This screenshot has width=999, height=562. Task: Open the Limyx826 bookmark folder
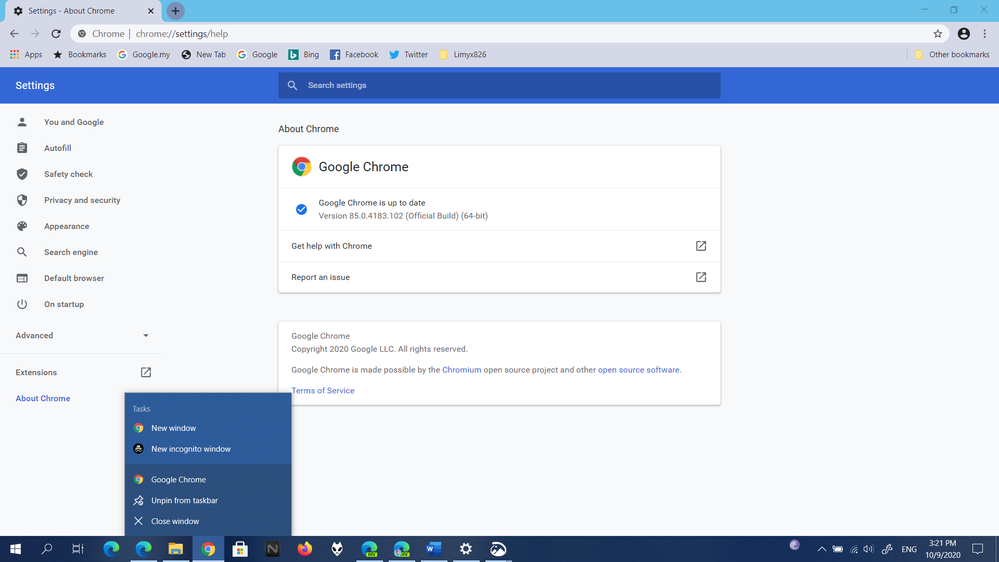point(463,55)
